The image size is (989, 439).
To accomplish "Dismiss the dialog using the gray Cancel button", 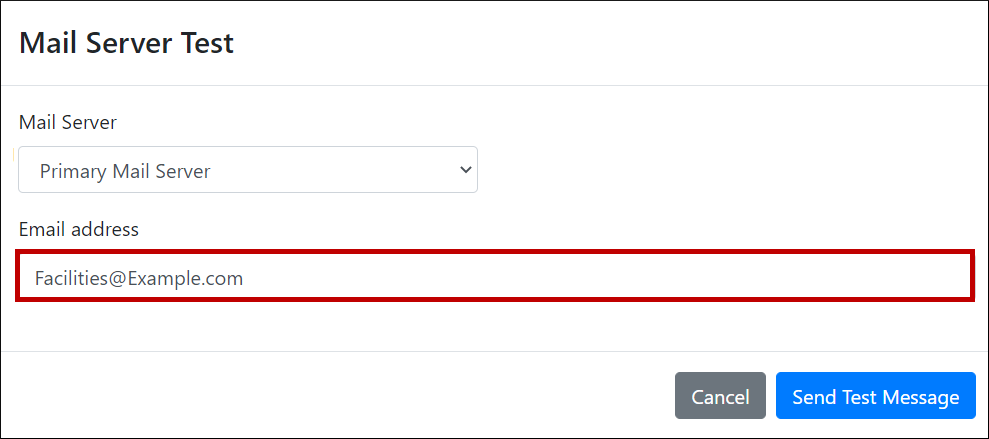I will pos(720,396).
